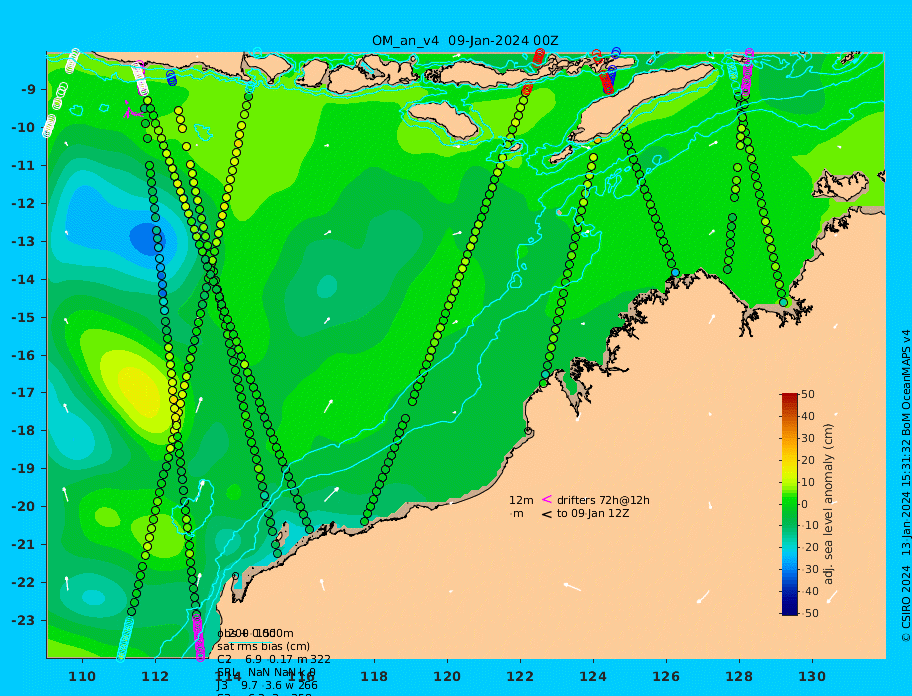This screenshot has width=912, height=696.
Task: Pick the cyan band of the colorbar
Action: tap(790, 549)
